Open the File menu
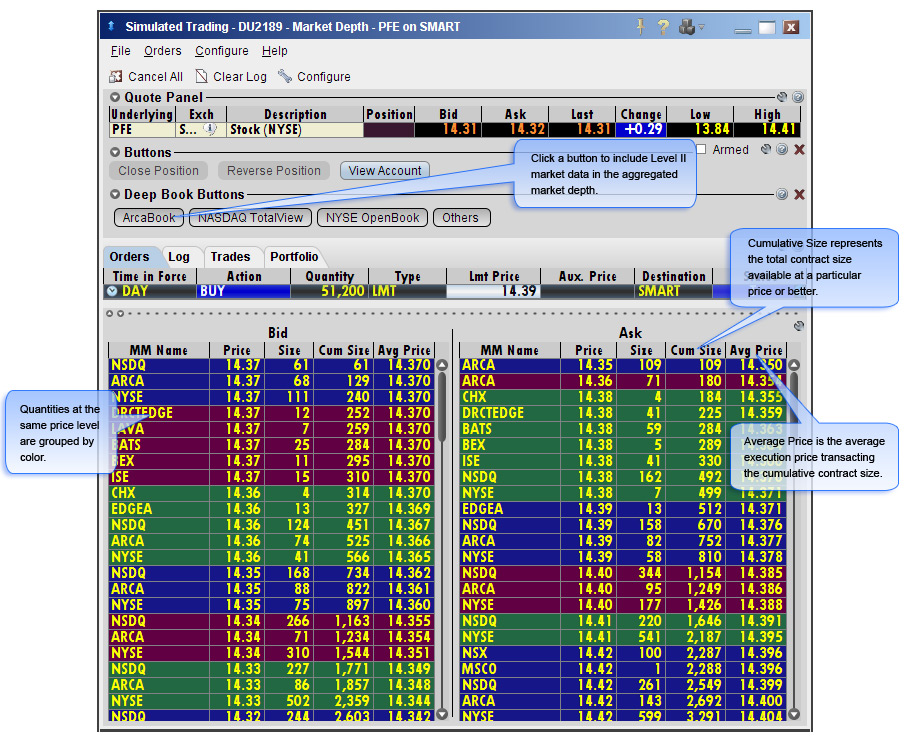This screenshot has height=742, width=910. [x=121, y=51]
